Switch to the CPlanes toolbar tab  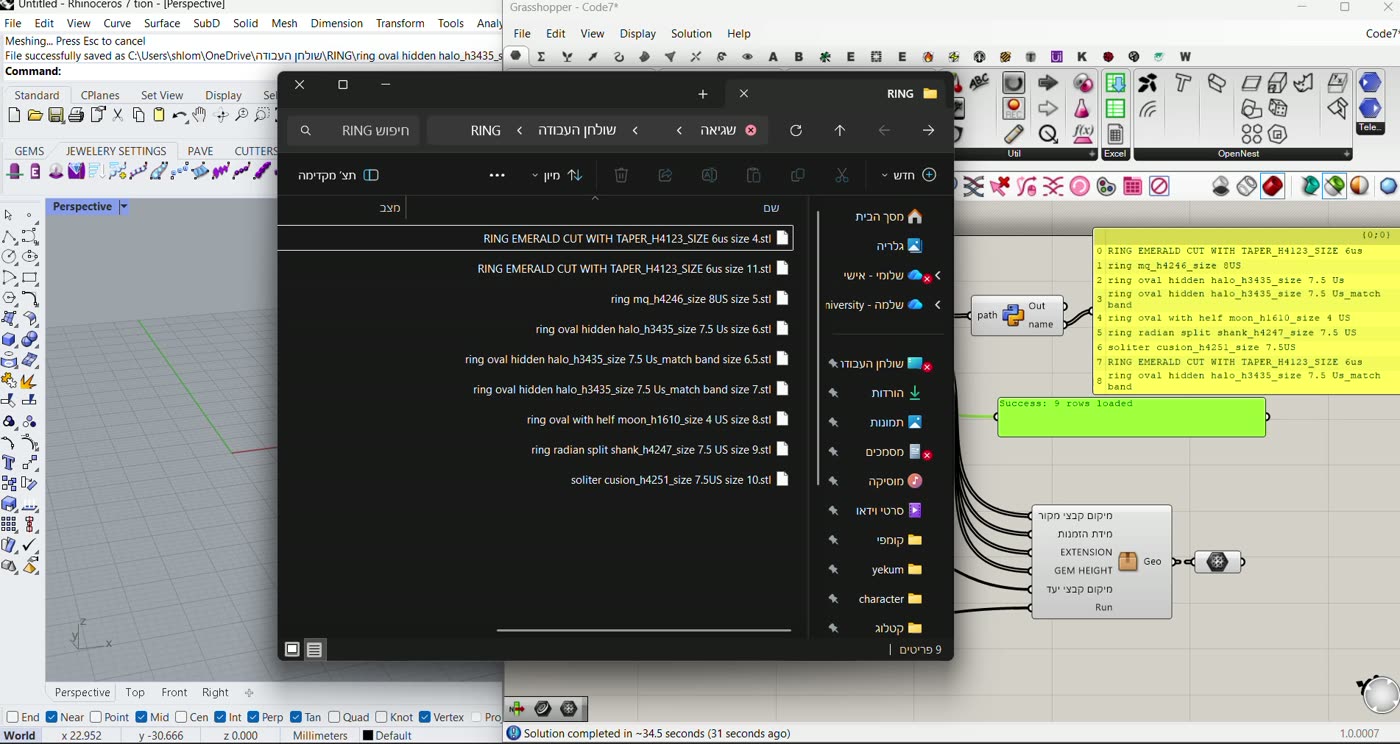click(100, 95)
